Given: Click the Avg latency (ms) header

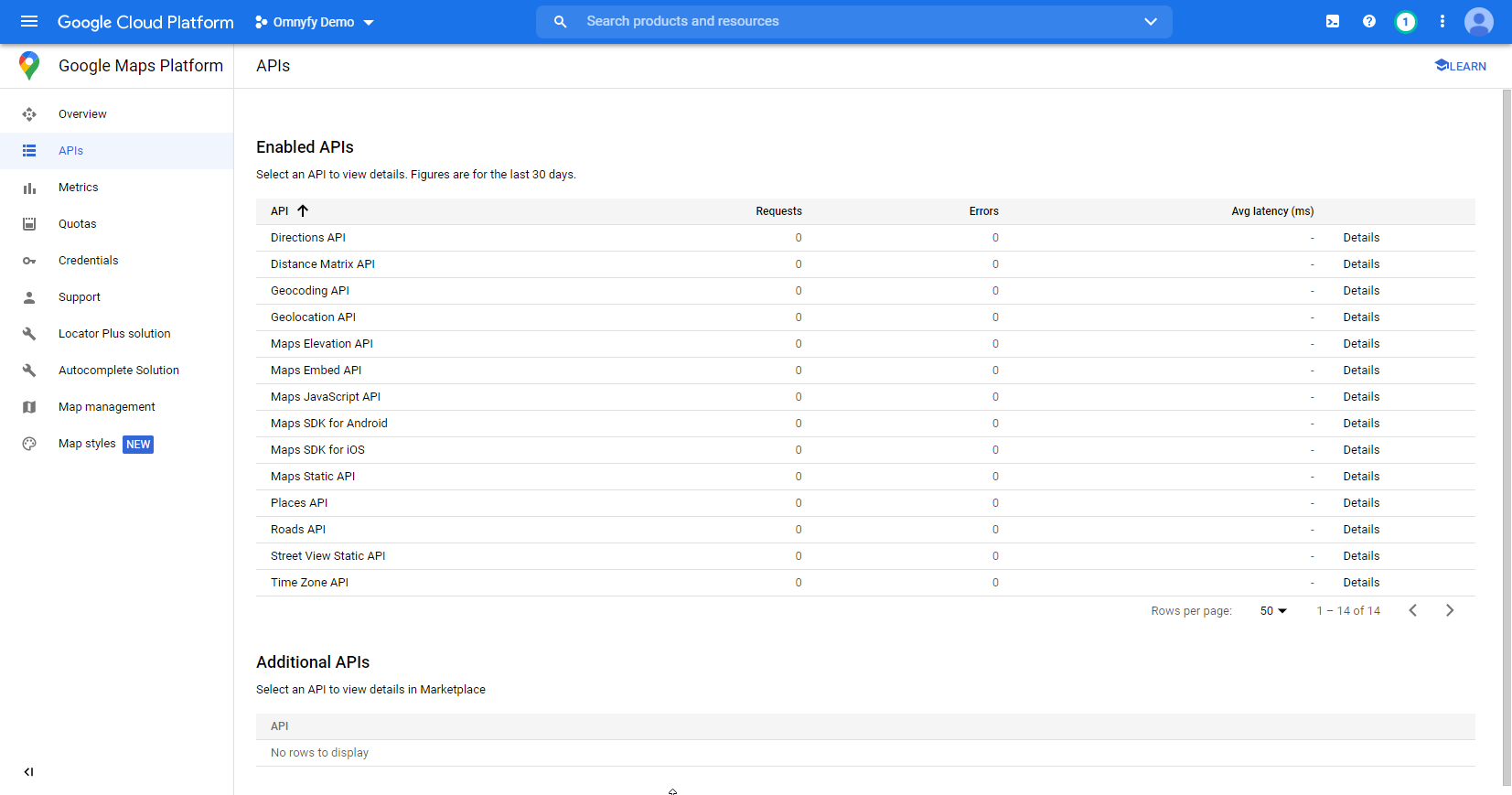Looking at the screenshot, I should point(1272,211).
